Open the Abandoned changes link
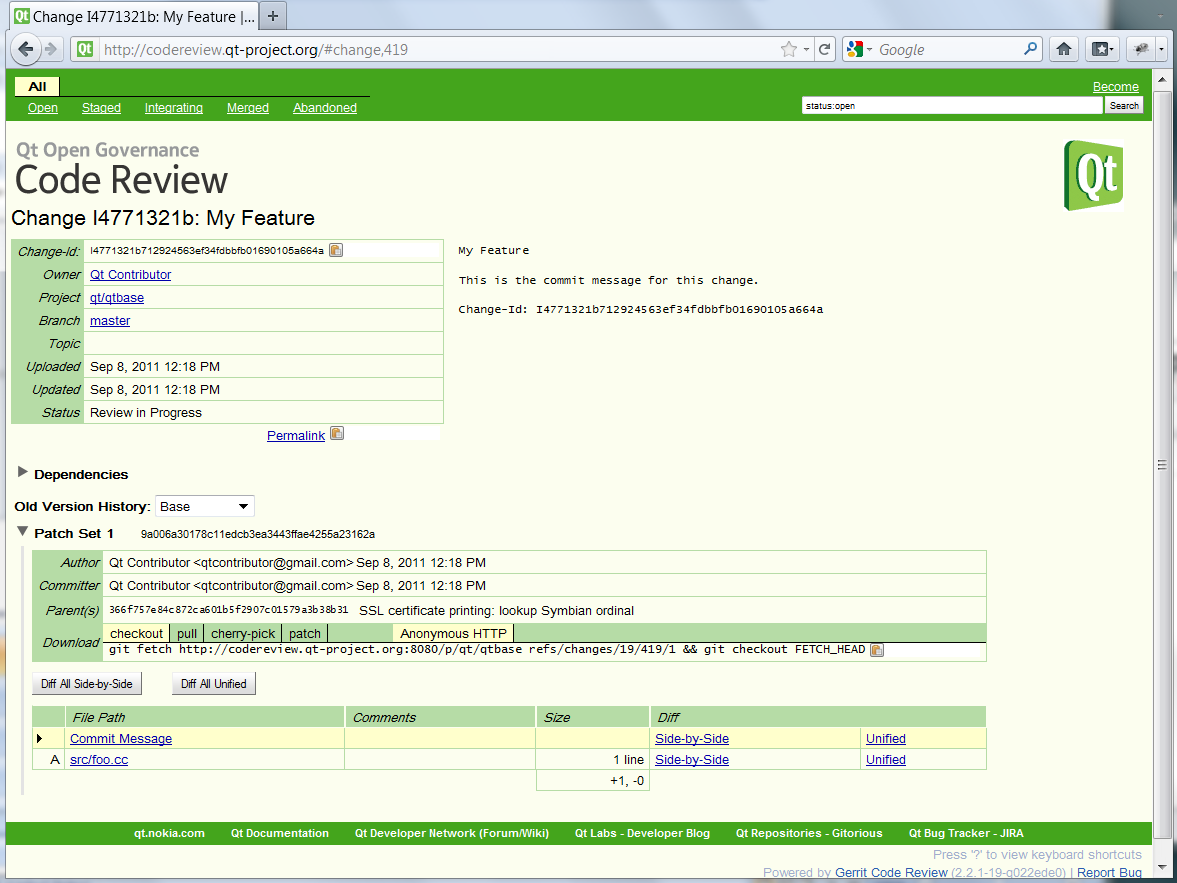The image size is (1177, 883). tap(325, 107)
